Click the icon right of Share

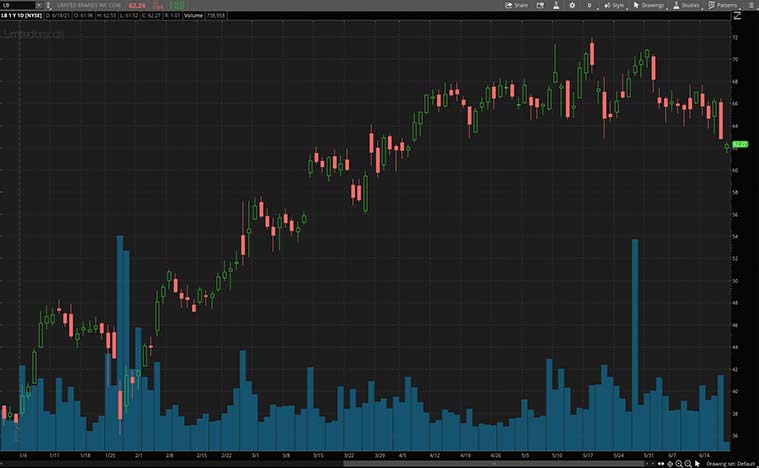(541, 5)
